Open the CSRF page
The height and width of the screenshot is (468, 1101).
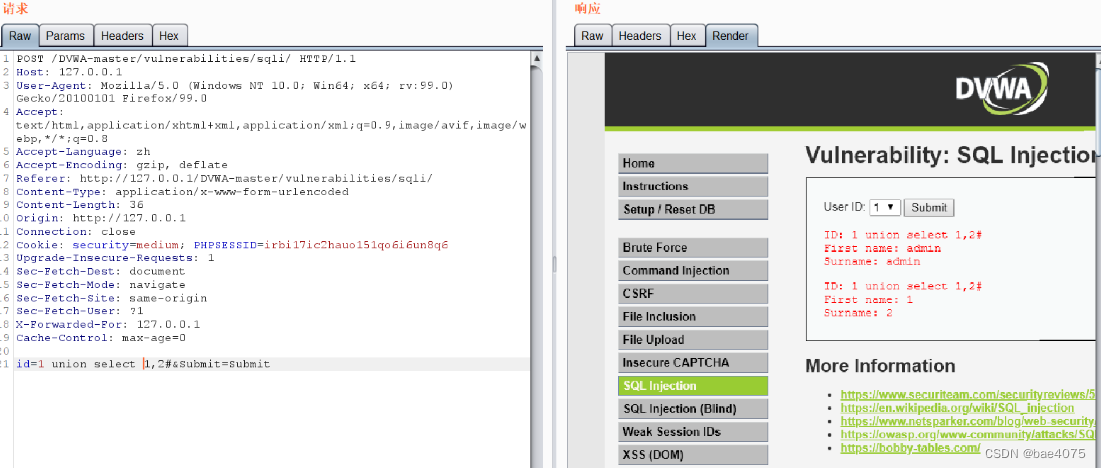coord(693,294)
